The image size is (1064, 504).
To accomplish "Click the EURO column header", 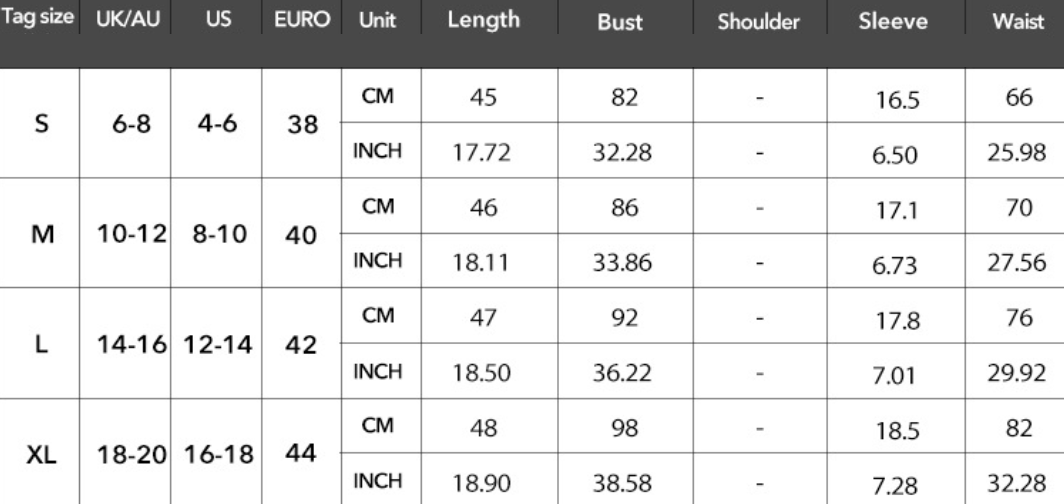I will click(x=303, y=19).
